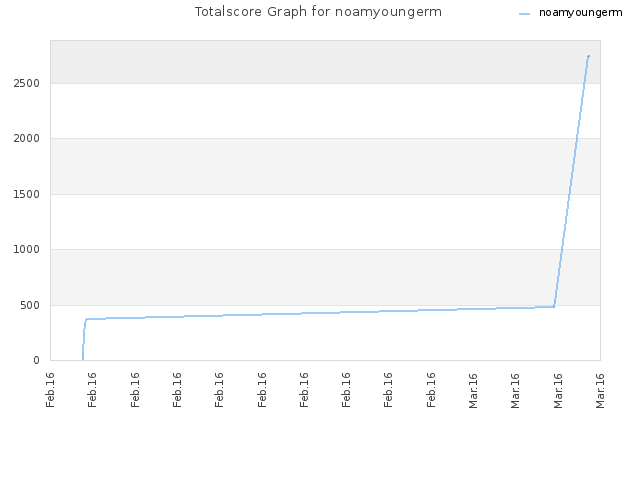
Task: Click the chart title 'Totalscore Graph for noamyoungerm'
Action: click(318, 12)
